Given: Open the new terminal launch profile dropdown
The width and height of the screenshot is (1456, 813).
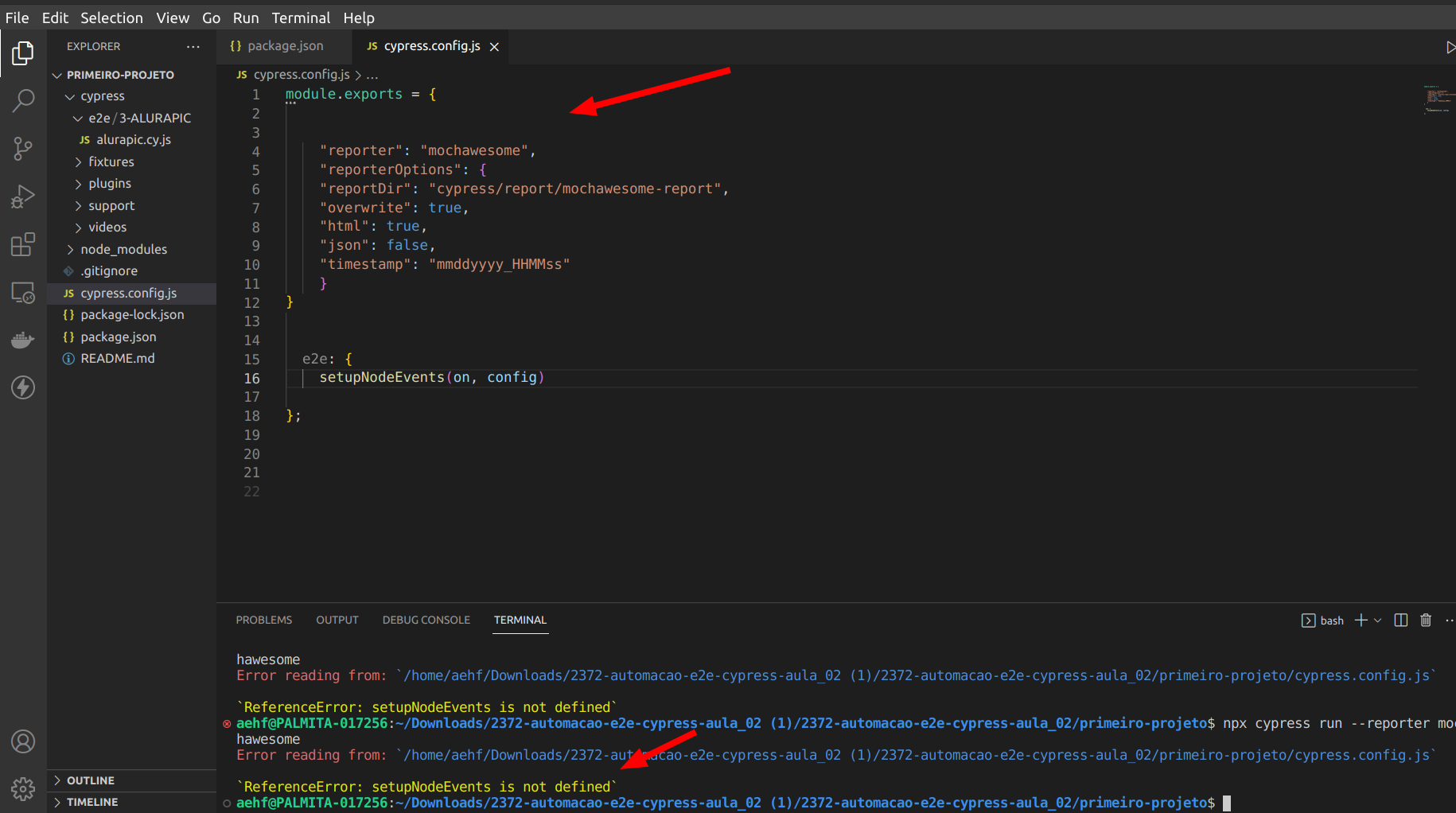Looking at the screenshot, I should tap(1378, 620).
